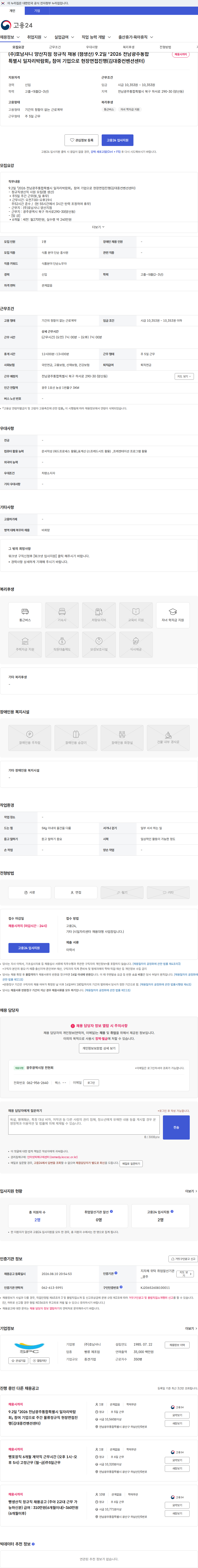Click the 차량유지비 welfare icon

coord(99,615)
